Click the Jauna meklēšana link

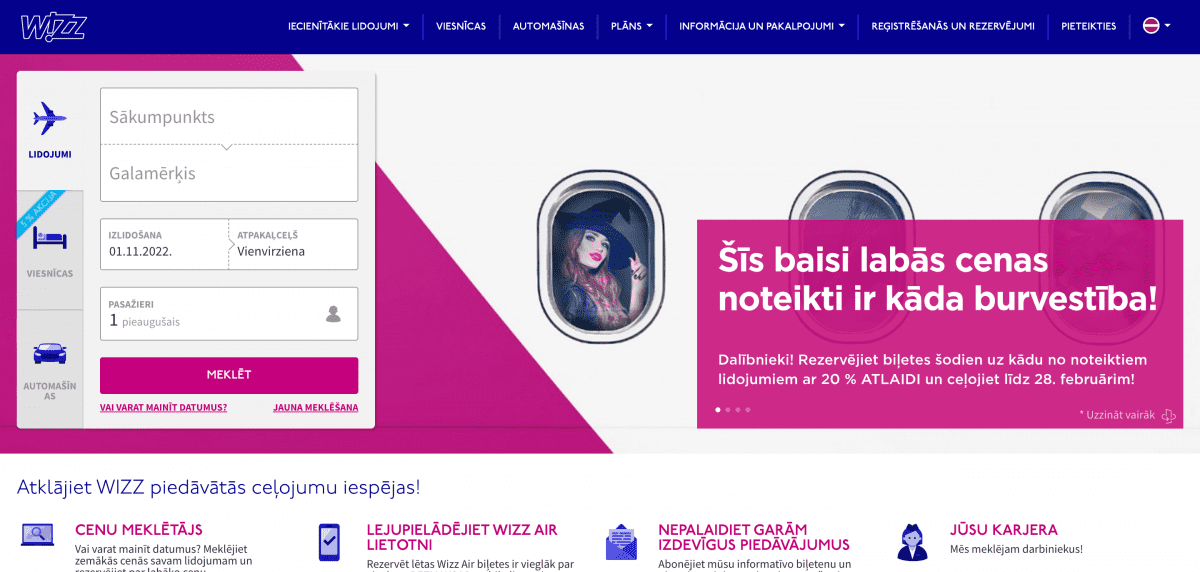pyautogui.click(x=315, y=408)
